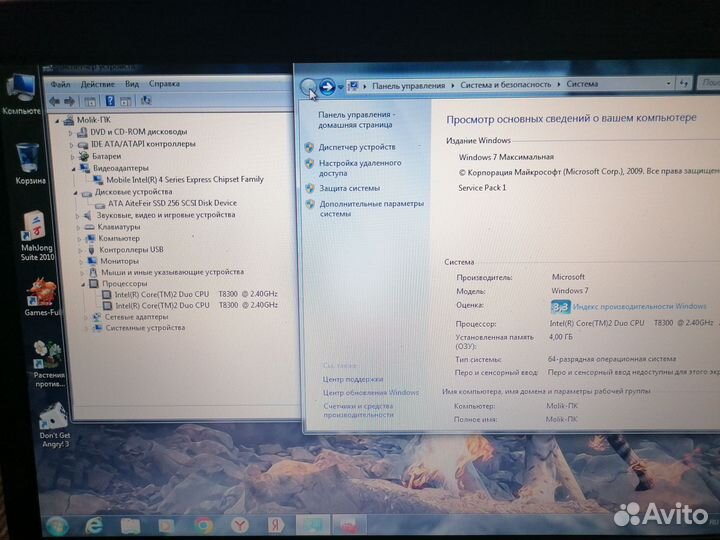The image size is (720, 540).
Task: Open the Windows Start button
Action: pyautogui.click(x=57, y=526)
